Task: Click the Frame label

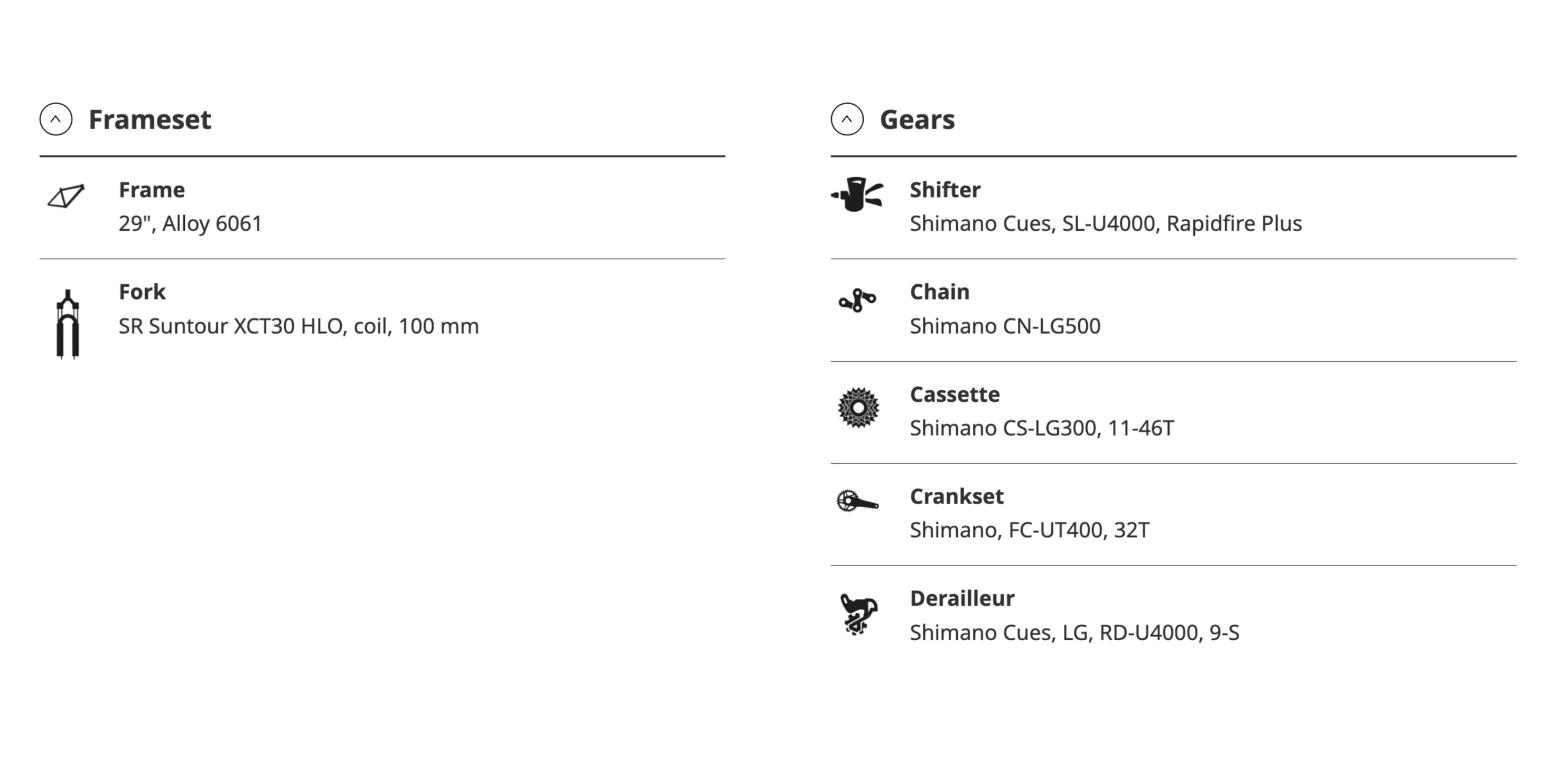Action: click(152, 190)
